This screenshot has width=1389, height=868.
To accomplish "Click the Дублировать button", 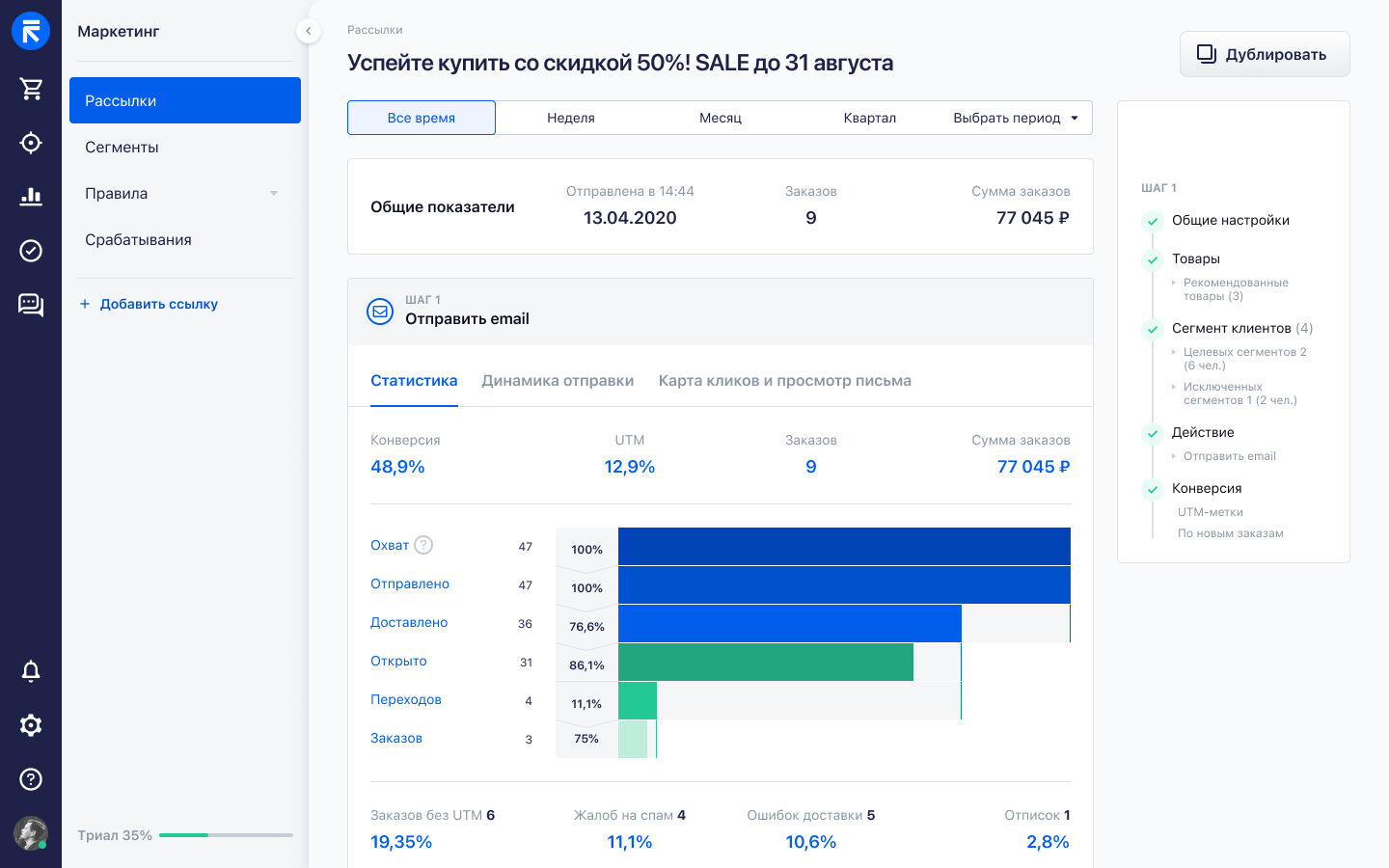I will [1265, 54].
